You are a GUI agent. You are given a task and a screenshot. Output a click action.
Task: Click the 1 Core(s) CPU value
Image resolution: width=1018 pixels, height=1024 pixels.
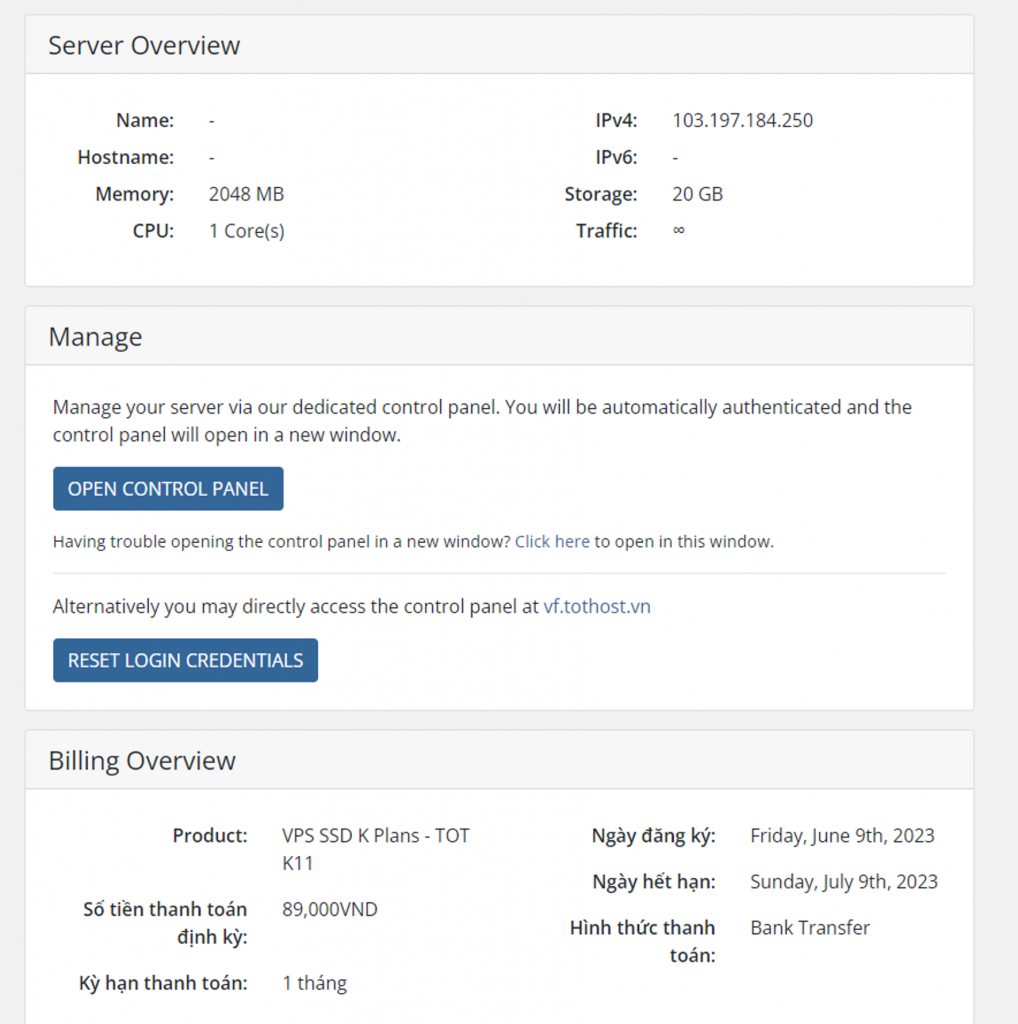[246, 231]
